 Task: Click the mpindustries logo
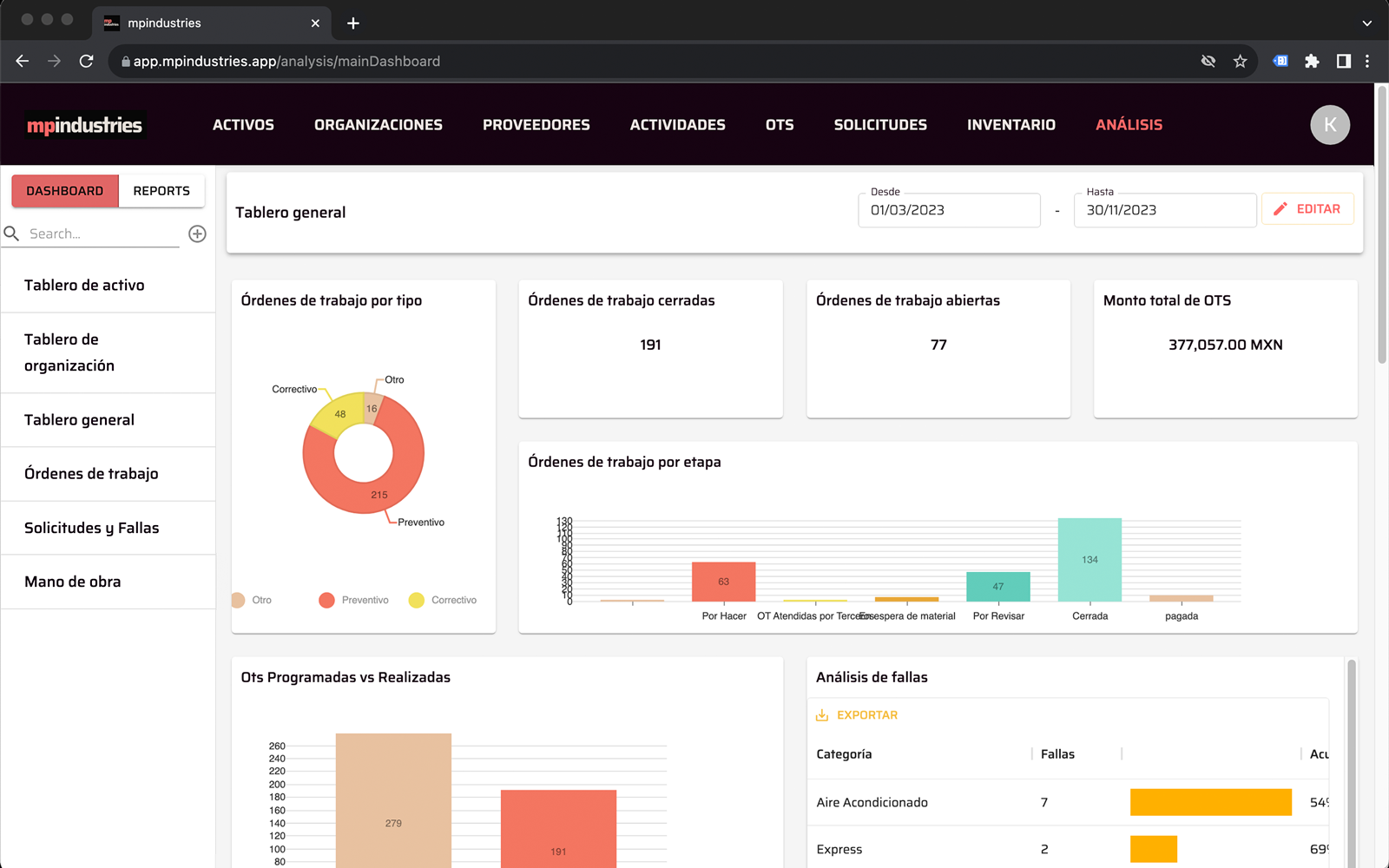coord(84,125)
